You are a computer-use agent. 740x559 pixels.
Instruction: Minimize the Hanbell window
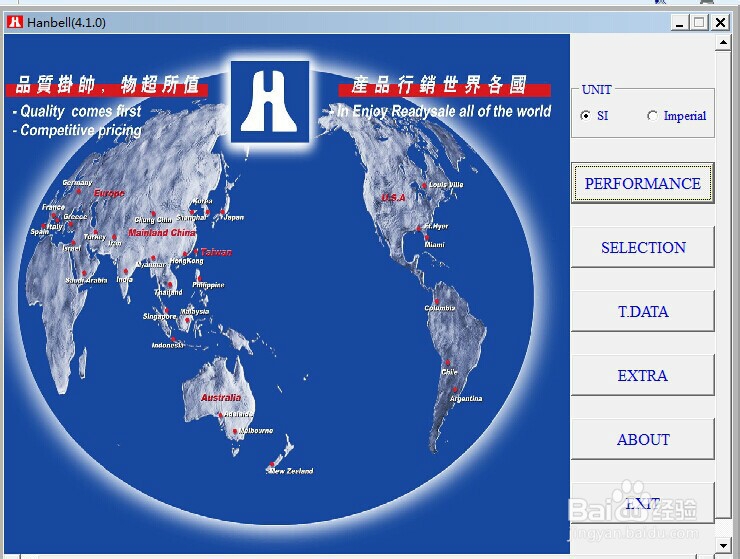(680, 22)
